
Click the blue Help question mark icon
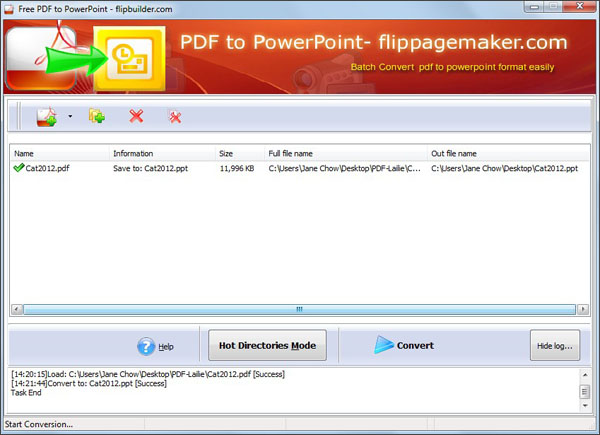[146, 346]
